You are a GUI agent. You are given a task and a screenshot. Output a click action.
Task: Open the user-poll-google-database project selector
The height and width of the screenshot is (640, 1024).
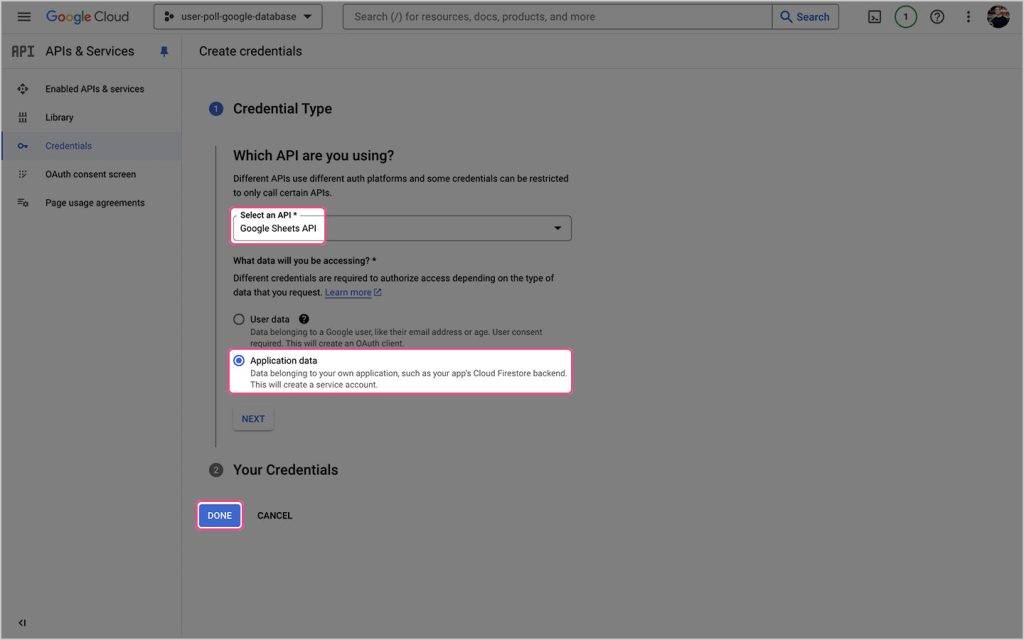coord(238,16)
